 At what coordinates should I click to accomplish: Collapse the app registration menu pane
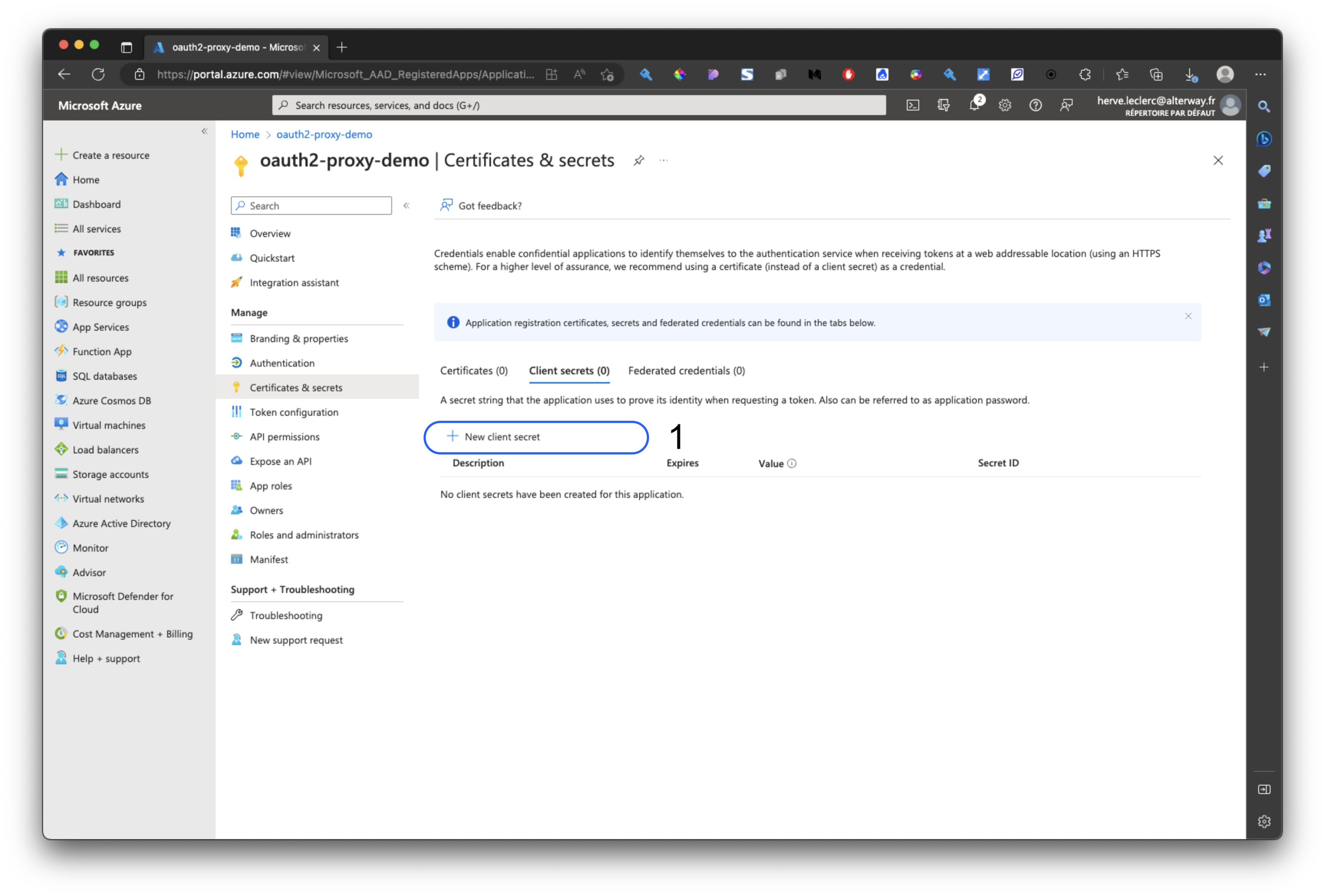[407, 206]
